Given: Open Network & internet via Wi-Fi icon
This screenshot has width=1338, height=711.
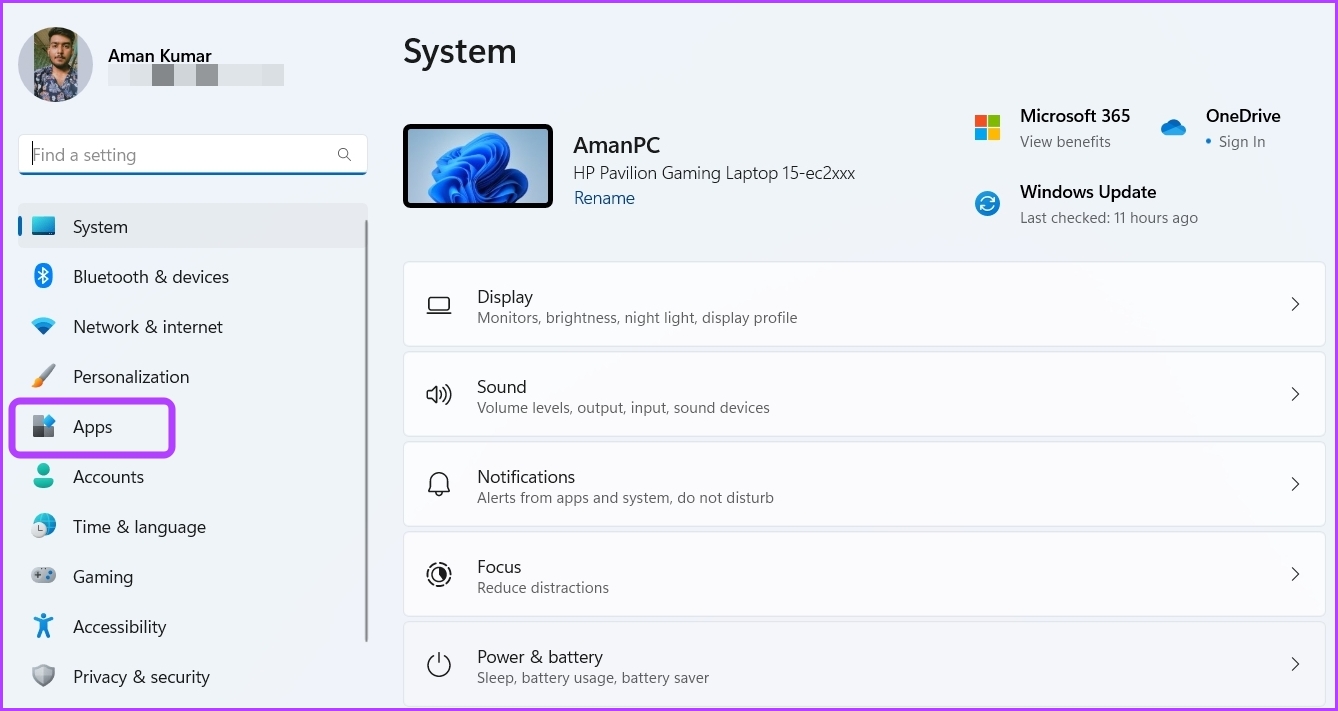Looking at the screenshot, I should [43, 327].
